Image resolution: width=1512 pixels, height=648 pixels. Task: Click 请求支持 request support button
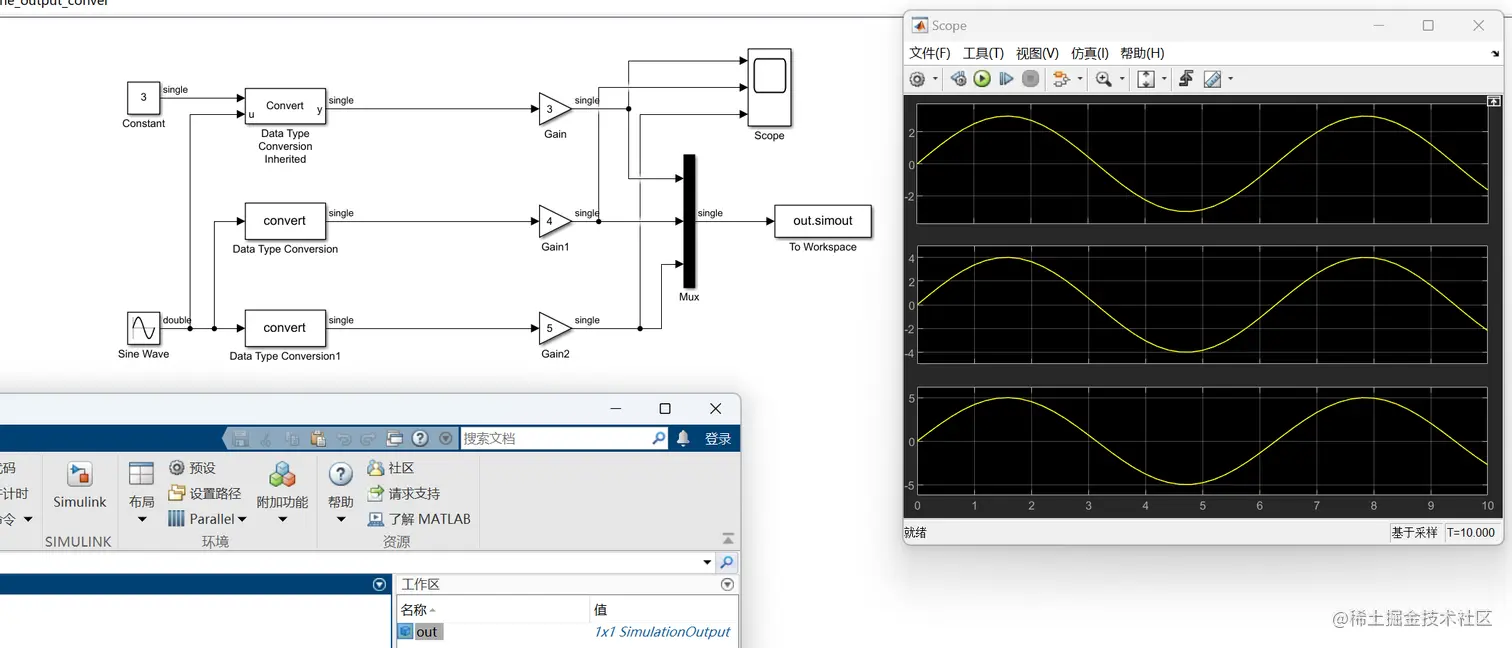tap(404, 493)
